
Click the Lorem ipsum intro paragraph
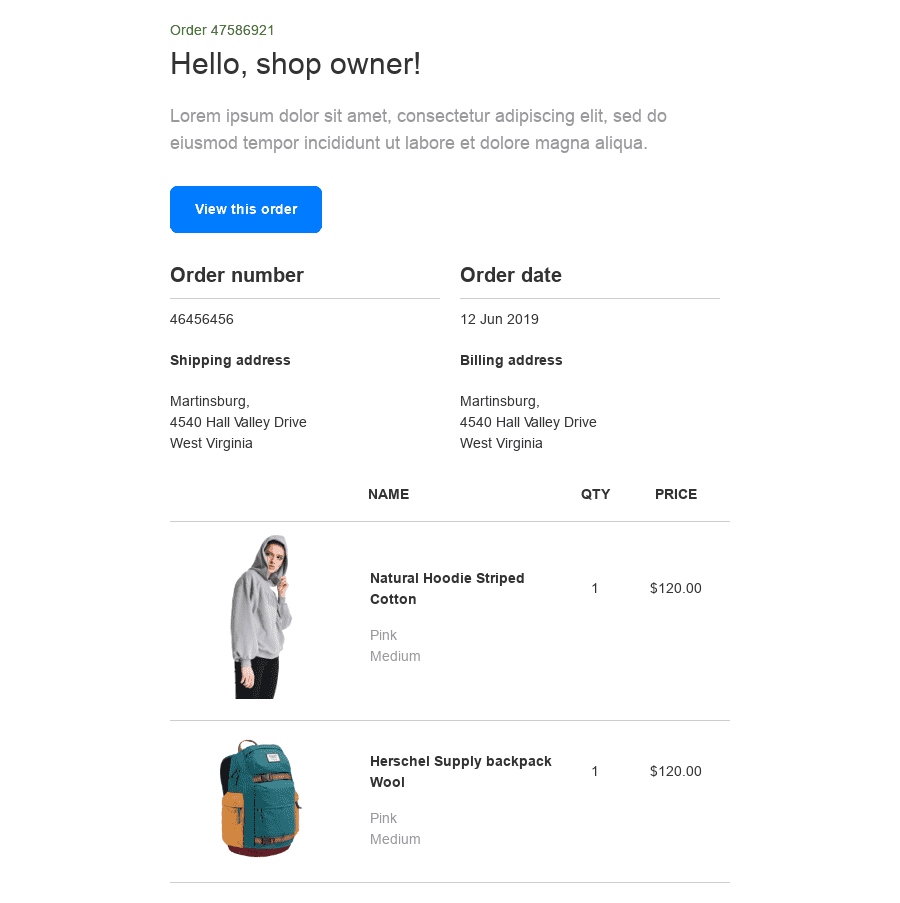pyautogui.click(x=418, y=130)
